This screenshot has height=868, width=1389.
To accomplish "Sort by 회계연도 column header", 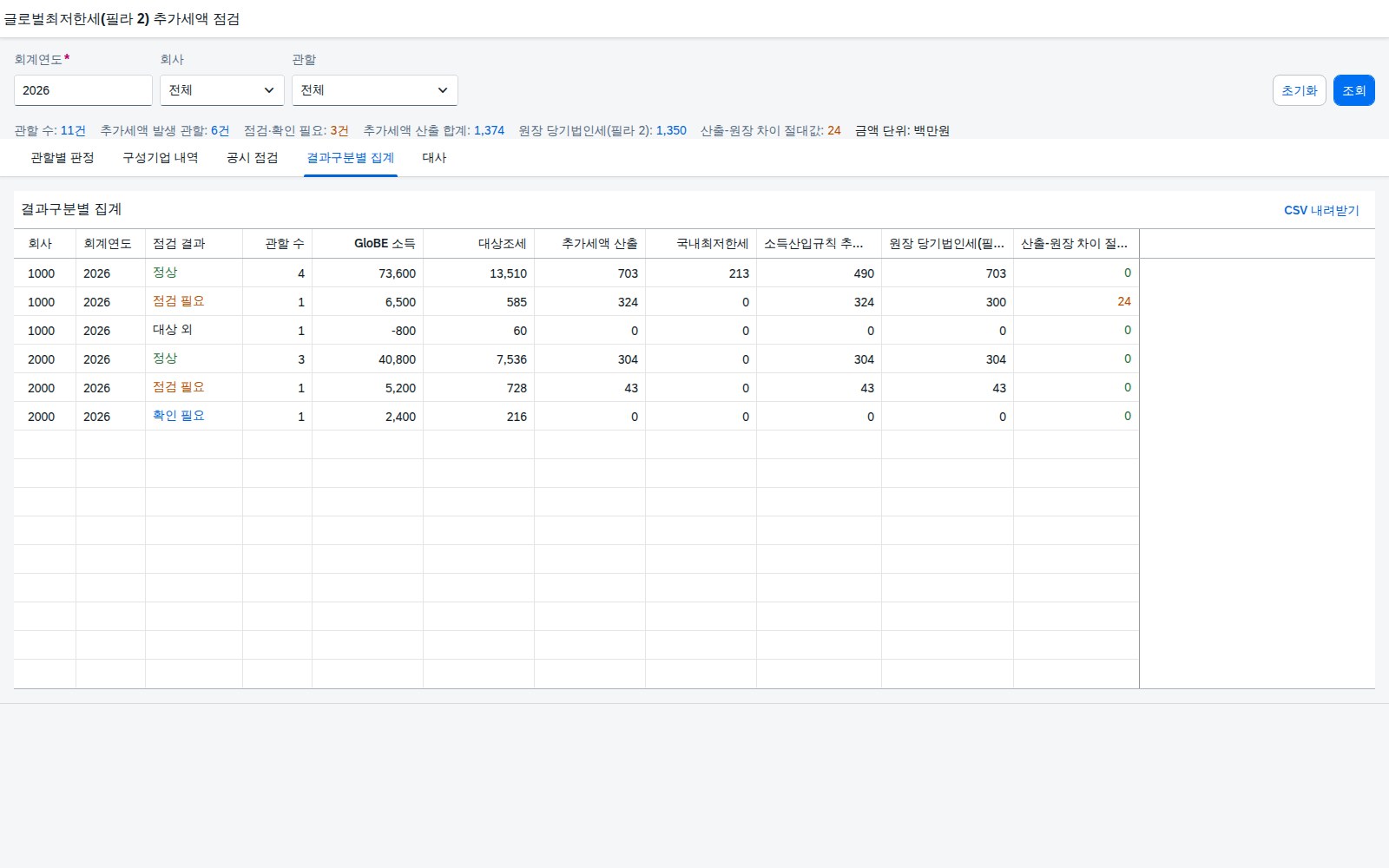I will pos(111,244).
